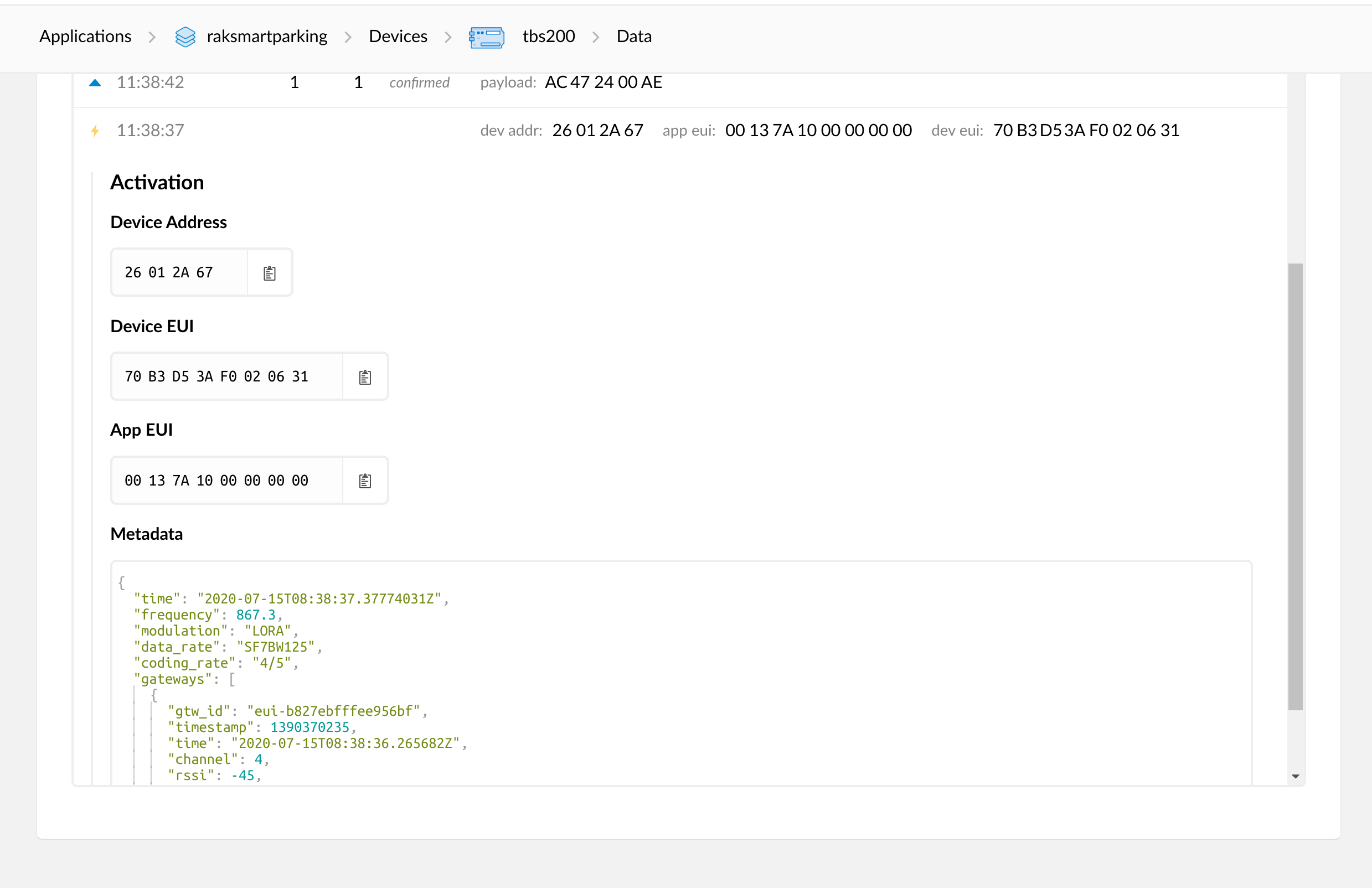Click the confirmed label in the uplink row

[x=419, y=82]
